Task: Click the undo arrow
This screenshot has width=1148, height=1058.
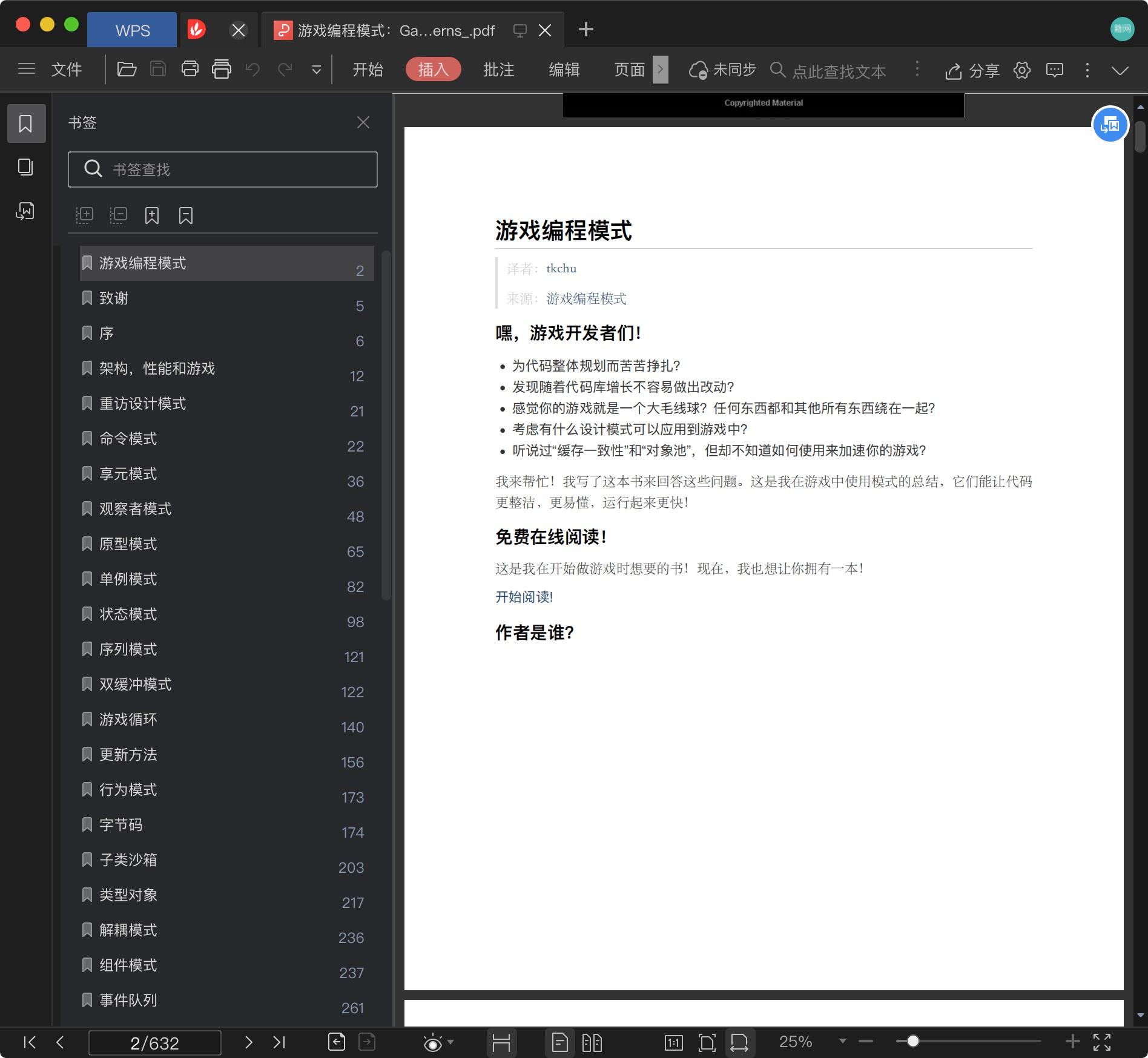Action: pos(252,70)
